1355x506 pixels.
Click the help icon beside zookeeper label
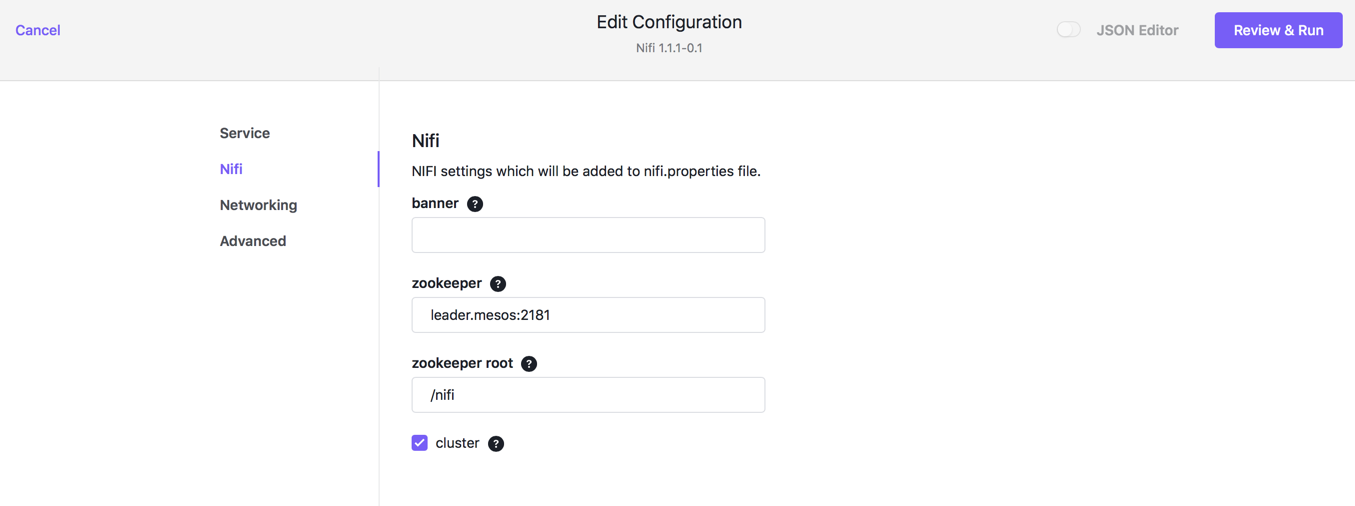pos(498,284)
